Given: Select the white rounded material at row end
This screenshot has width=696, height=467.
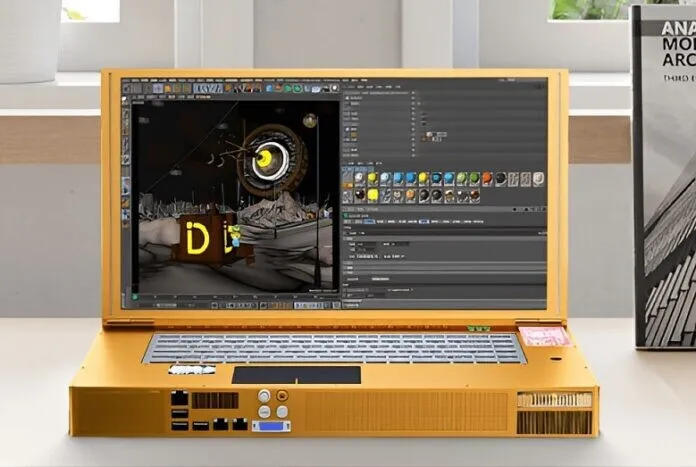Looking at the screenshot, I should tap(538, 178).
